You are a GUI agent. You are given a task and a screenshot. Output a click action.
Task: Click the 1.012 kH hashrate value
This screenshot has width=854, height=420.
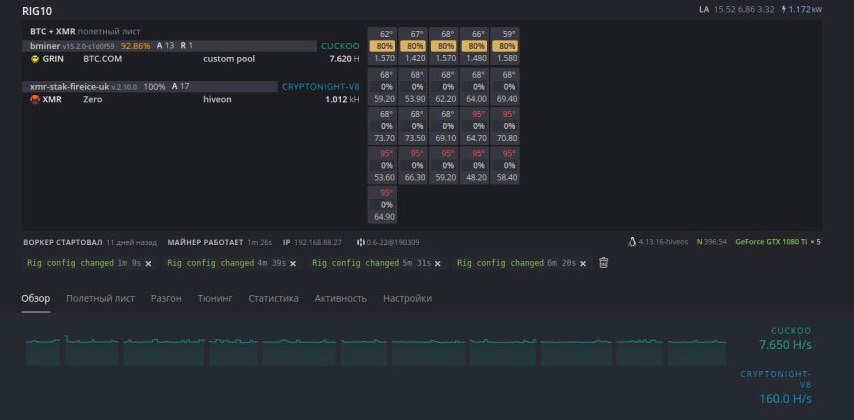(342, 100)
